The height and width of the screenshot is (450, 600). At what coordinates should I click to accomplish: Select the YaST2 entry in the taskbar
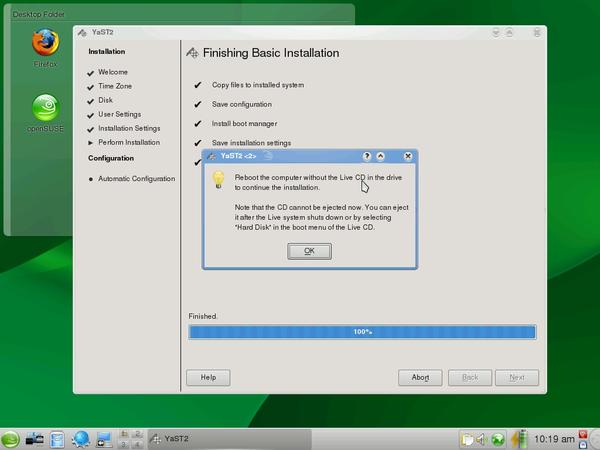pyautogui.click(x=229, y=439)
